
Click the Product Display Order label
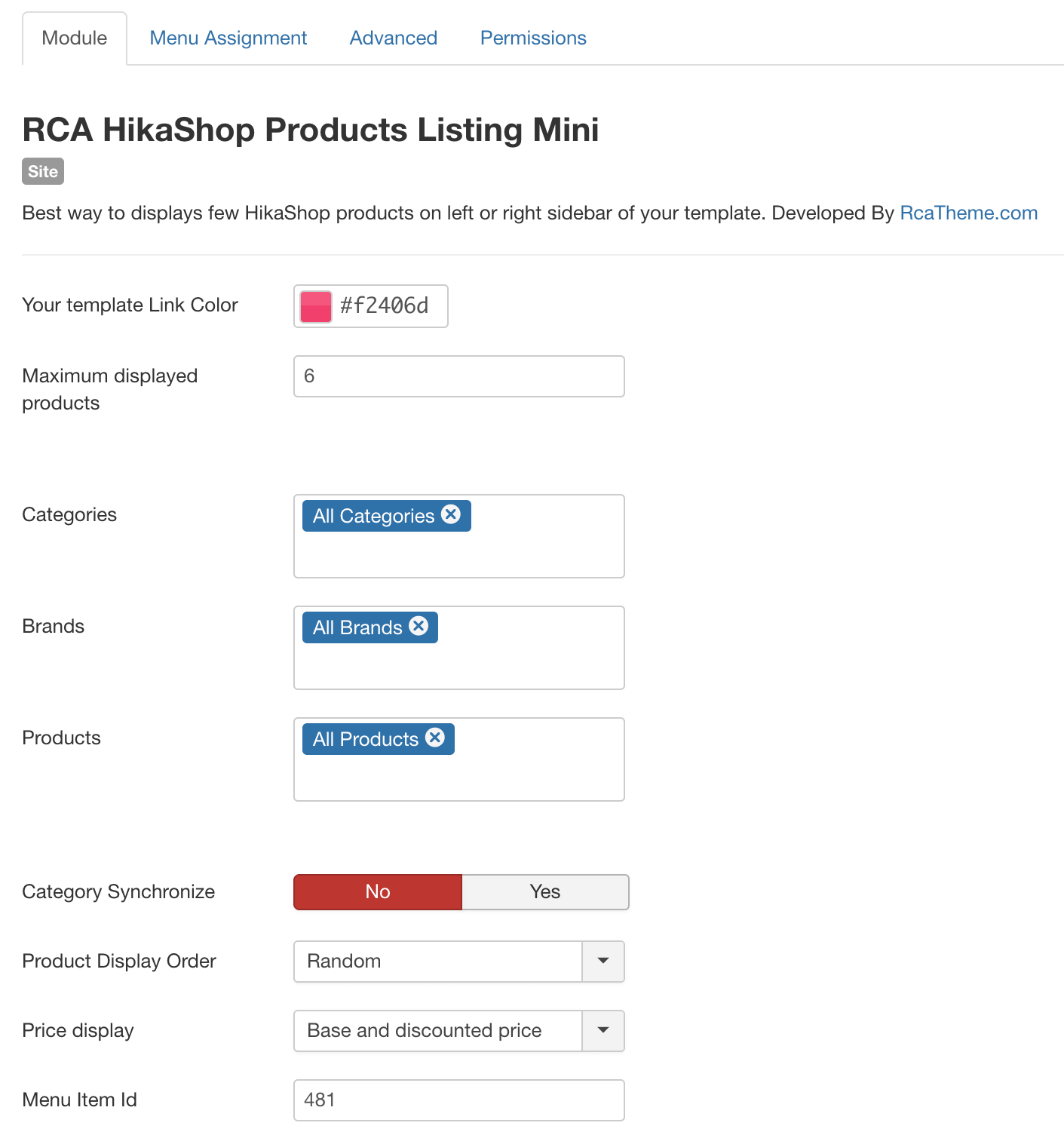click(x=119, y=962)
